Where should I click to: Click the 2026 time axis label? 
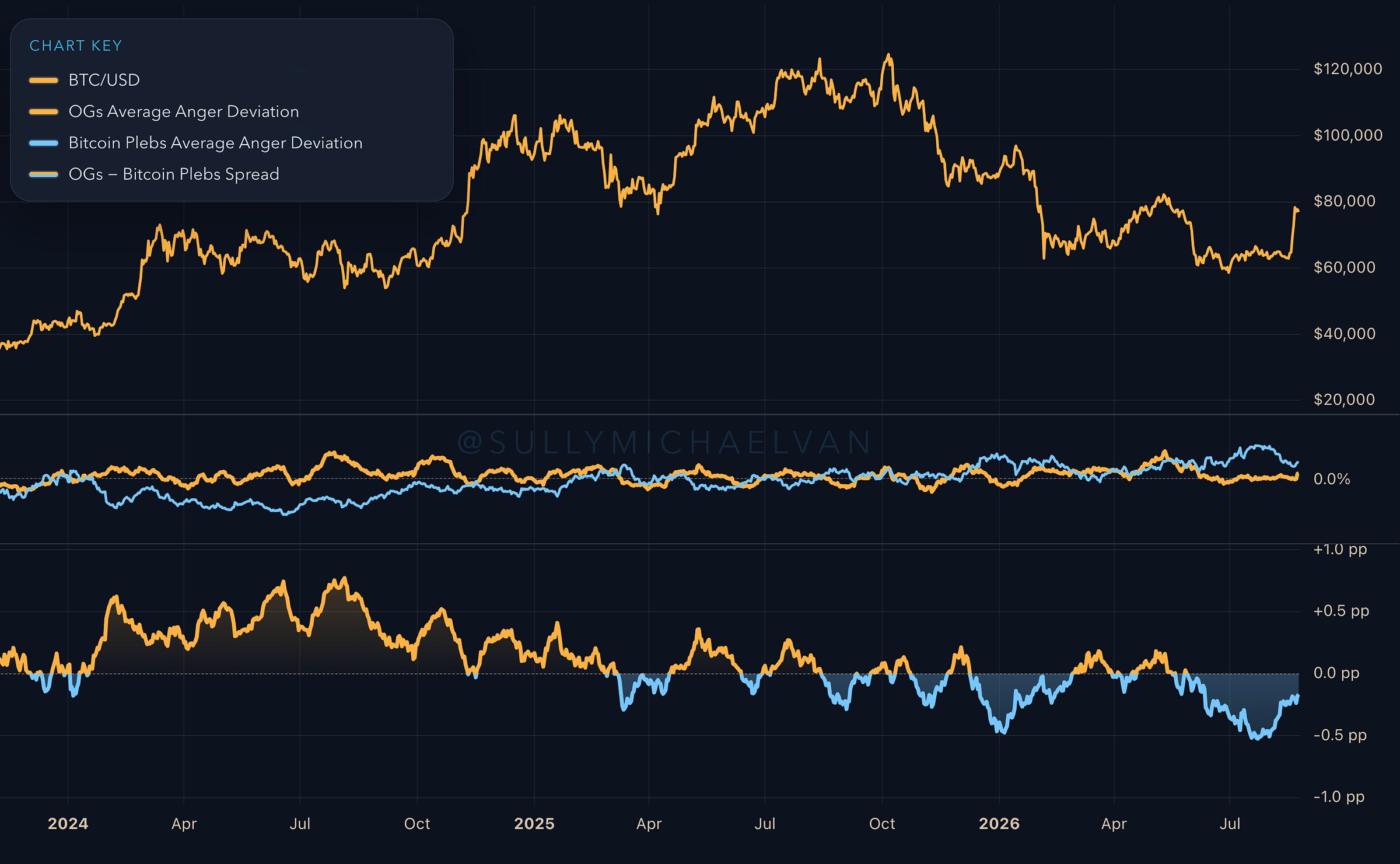[999, 824]
